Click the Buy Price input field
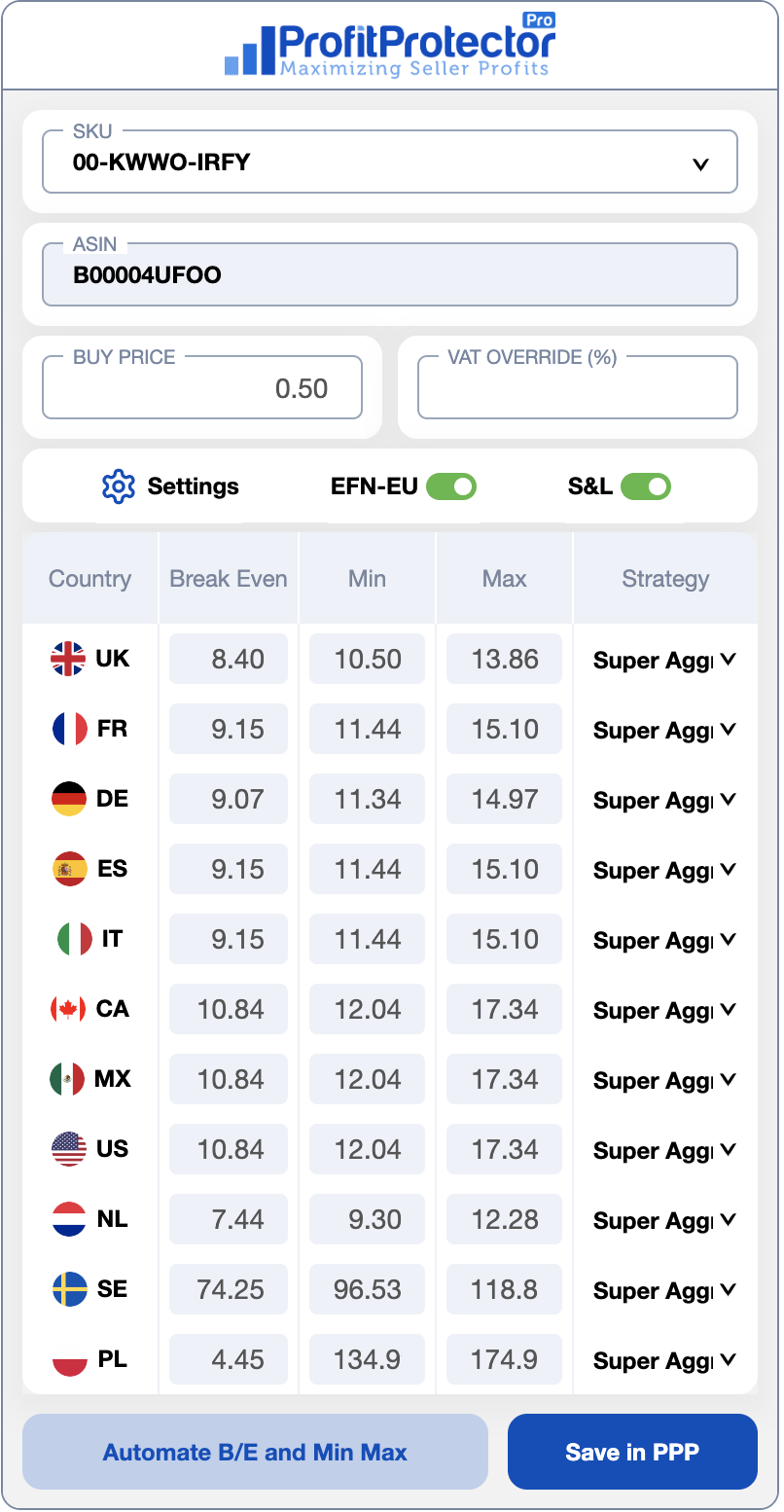 click(201, 387)
